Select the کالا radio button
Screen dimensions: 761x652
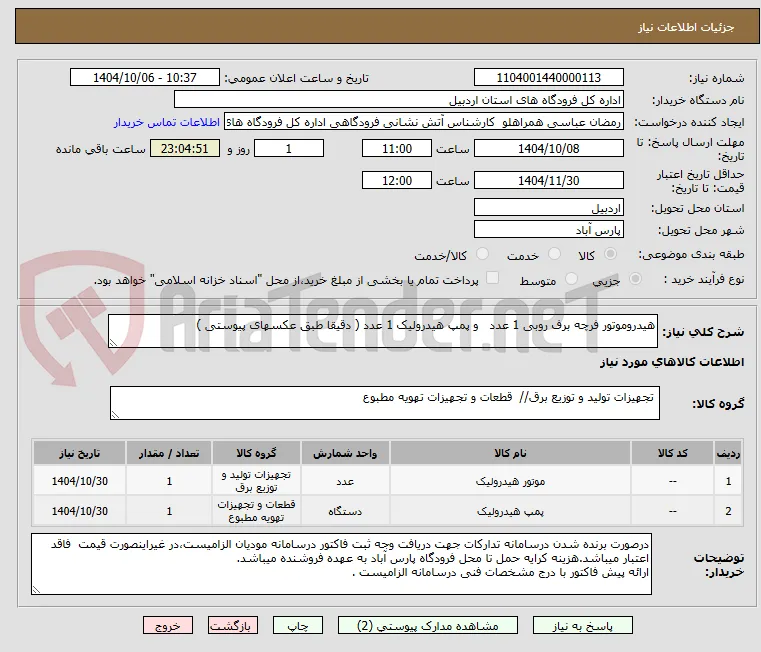pos(611,253)
